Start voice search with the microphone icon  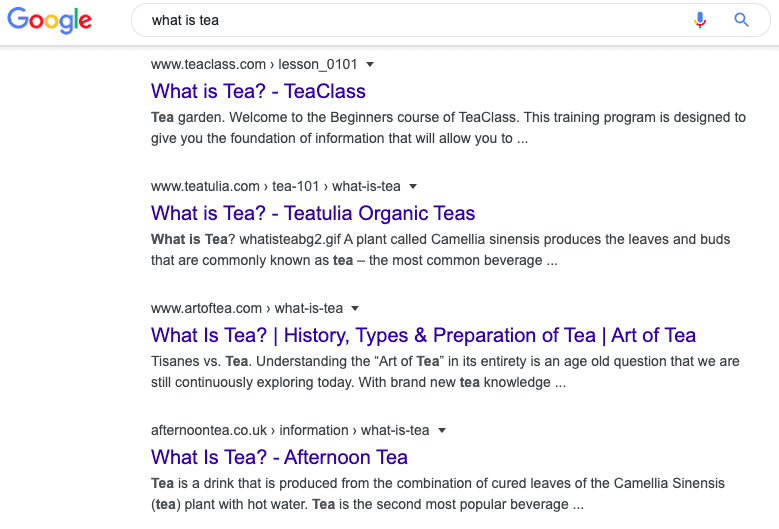click(x=700, y=20)
